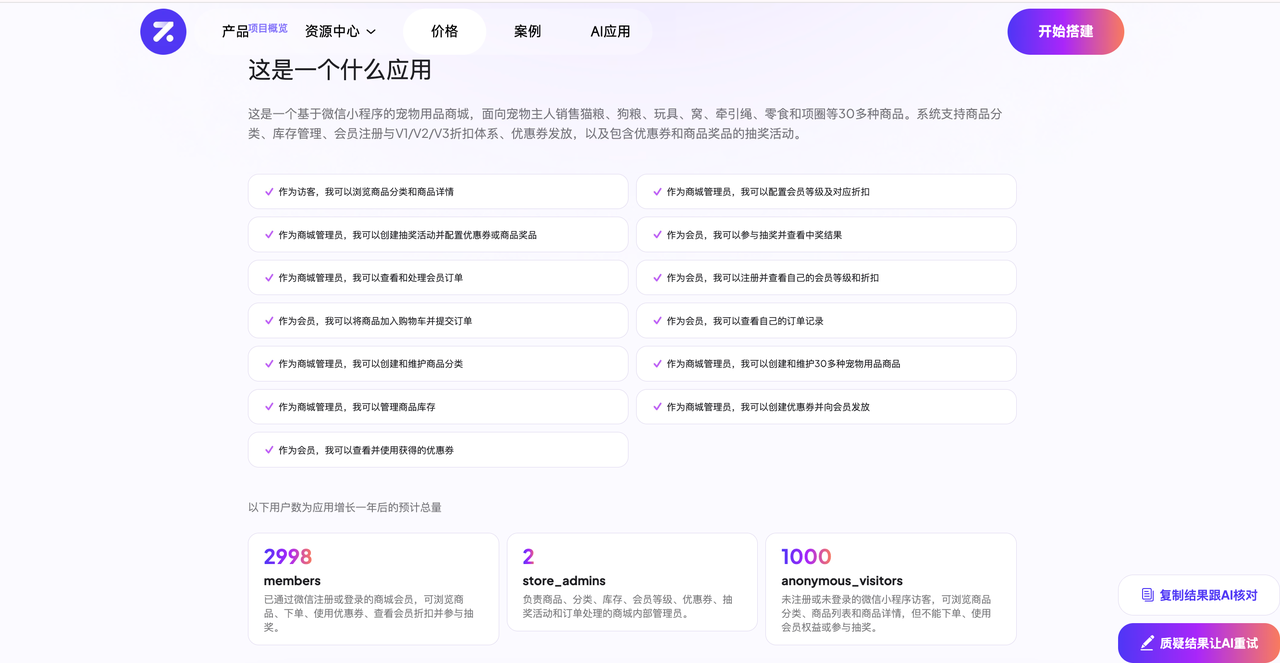The width and height of the screenshot is (1280, 663).
Task: Select story text 作为商城管理员，我可以查看和处理会员订单
Action: [x=371, y=278]
